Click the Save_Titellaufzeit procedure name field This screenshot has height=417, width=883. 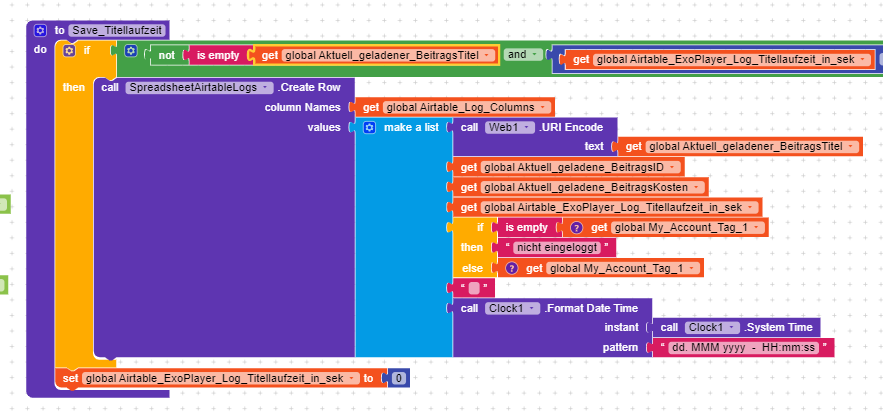point(116,31)
